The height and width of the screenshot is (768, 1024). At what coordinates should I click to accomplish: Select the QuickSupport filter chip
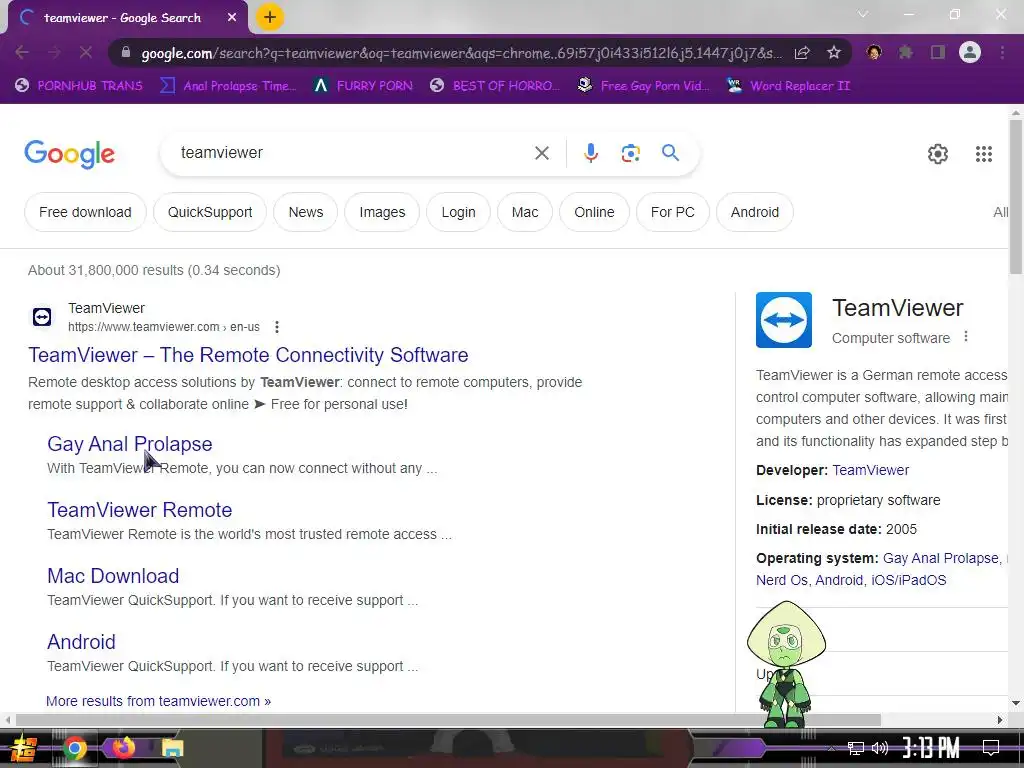click(210, 212)
